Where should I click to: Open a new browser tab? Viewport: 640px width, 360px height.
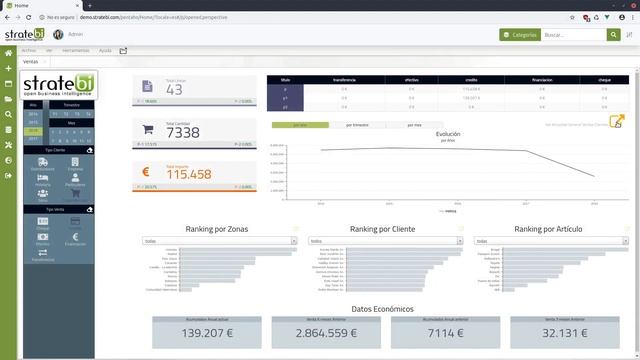point(90,6)
